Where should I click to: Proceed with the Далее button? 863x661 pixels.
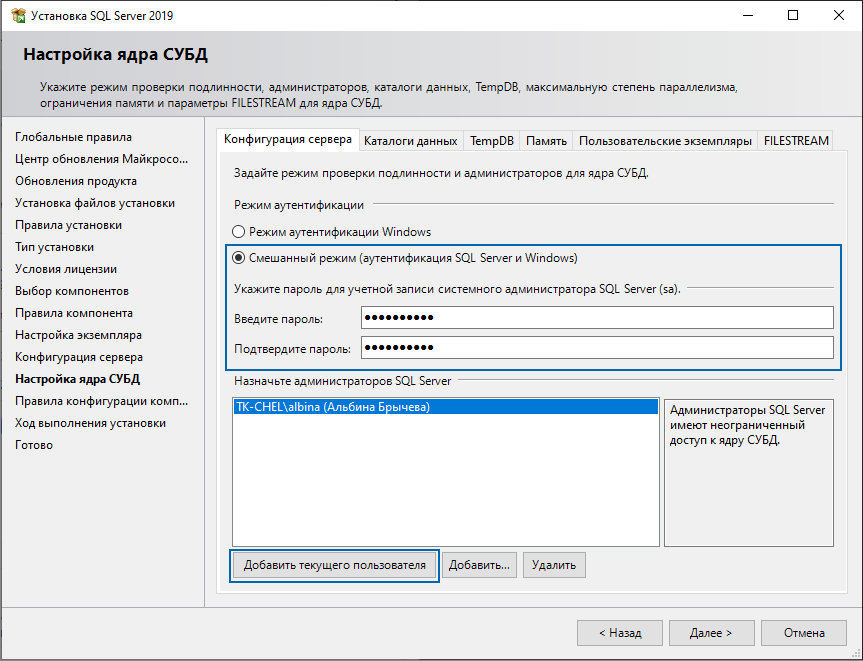711,633
